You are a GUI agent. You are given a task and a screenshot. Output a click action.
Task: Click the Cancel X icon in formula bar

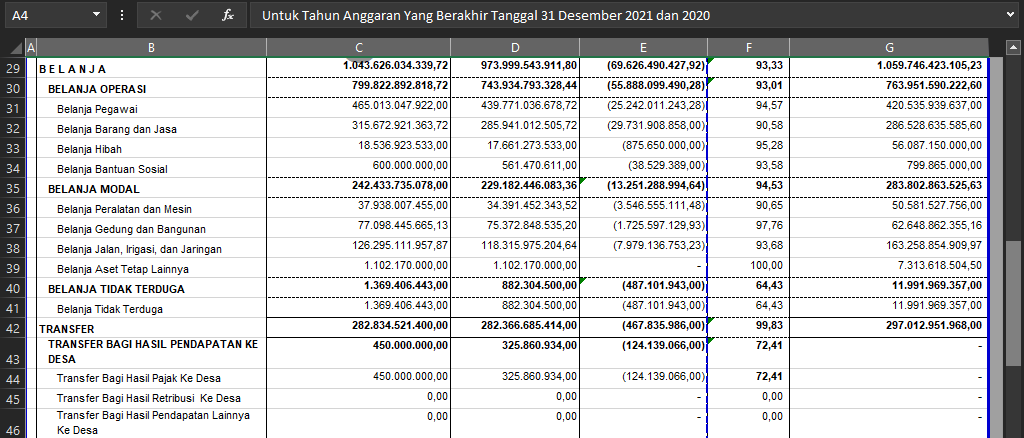(155, 16)
